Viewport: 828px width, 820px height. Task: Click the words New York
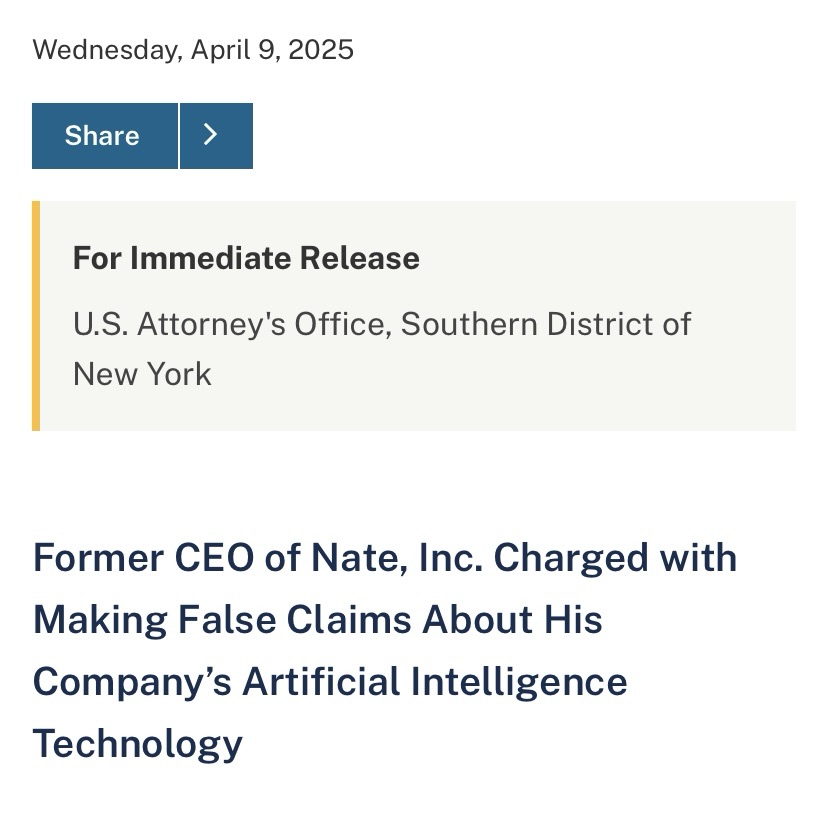click(142, 374)
